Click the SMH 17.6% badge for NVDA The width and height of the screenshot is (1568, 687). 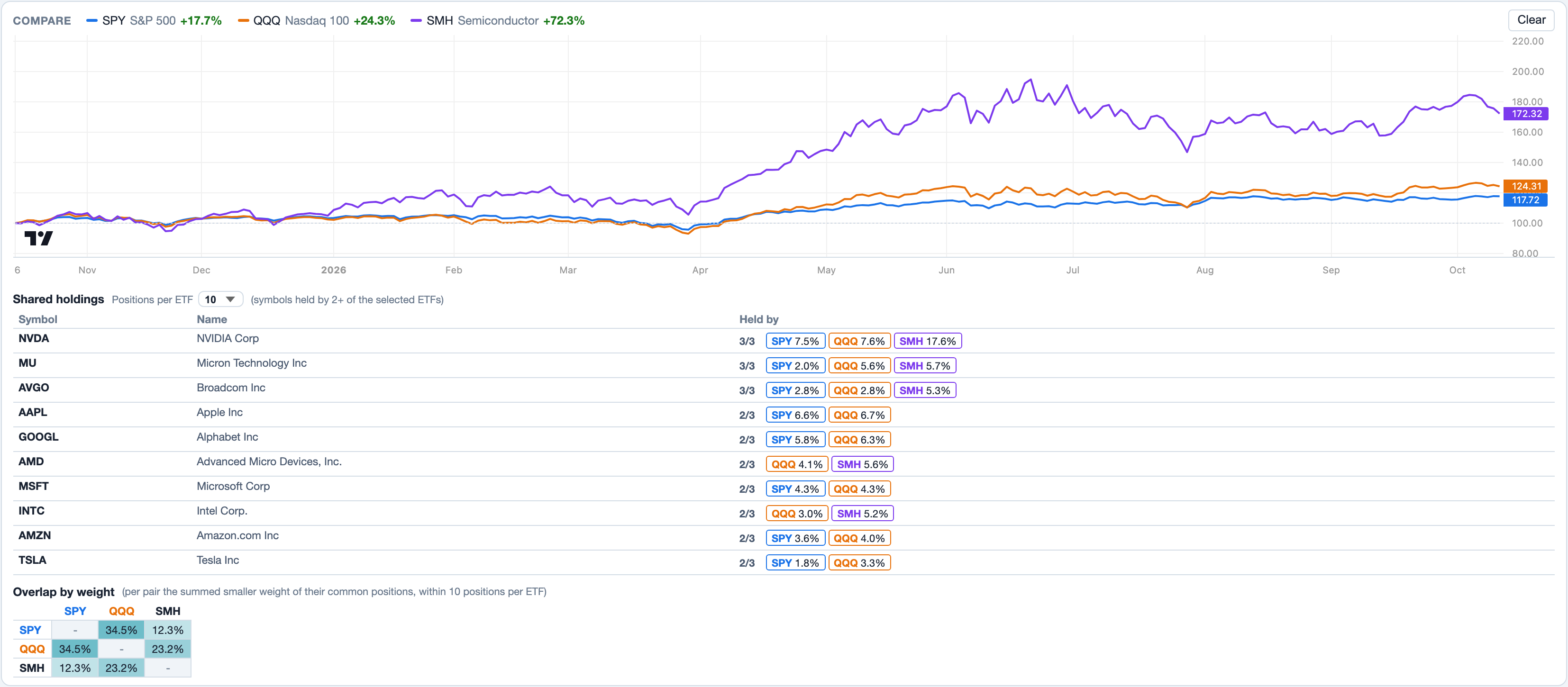click(x=928, y=342)
